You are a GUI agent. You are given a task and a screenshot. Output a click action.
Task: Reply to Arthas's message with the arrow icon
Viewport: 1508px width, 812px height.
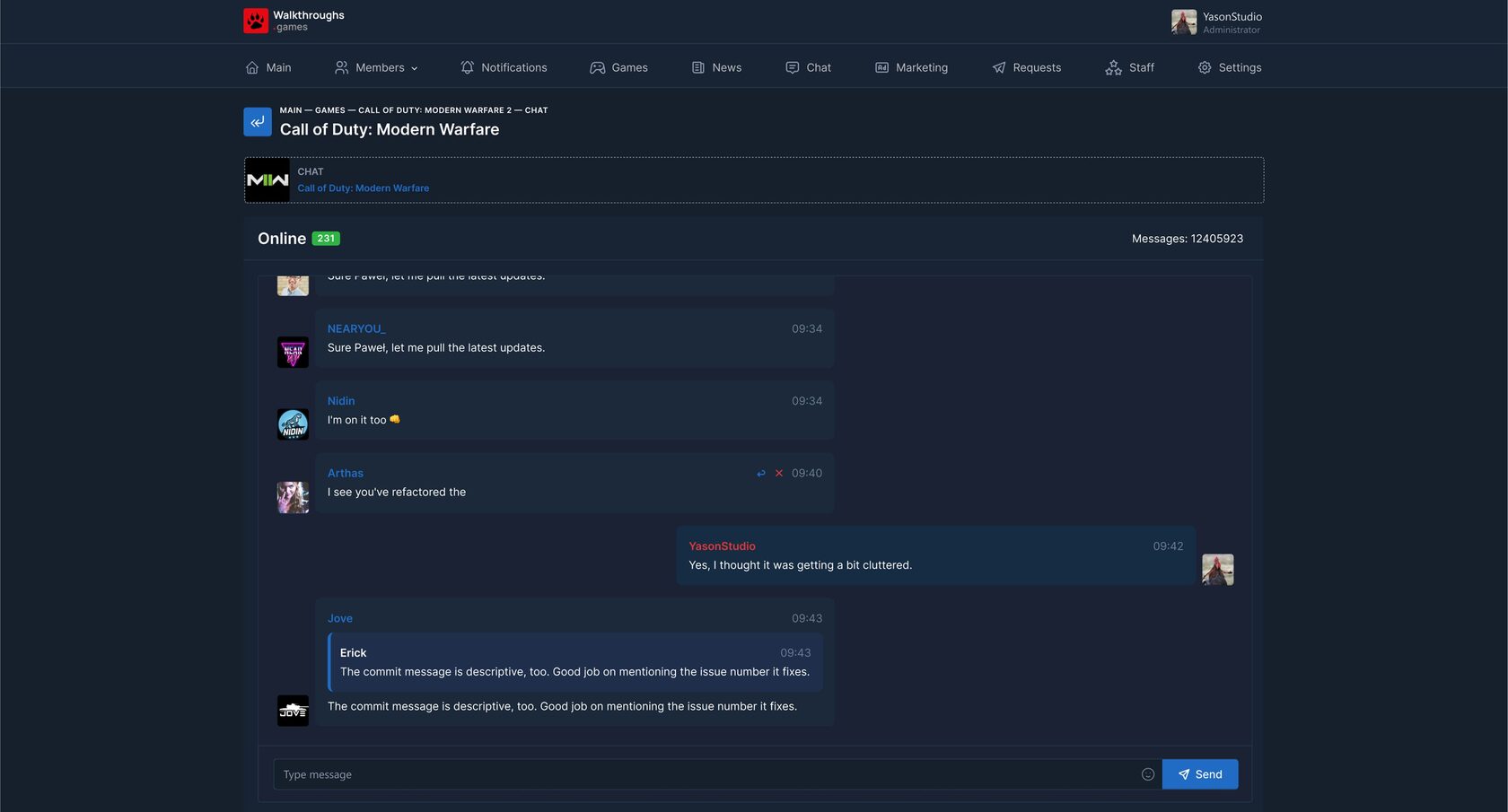[x=761, y=474]
